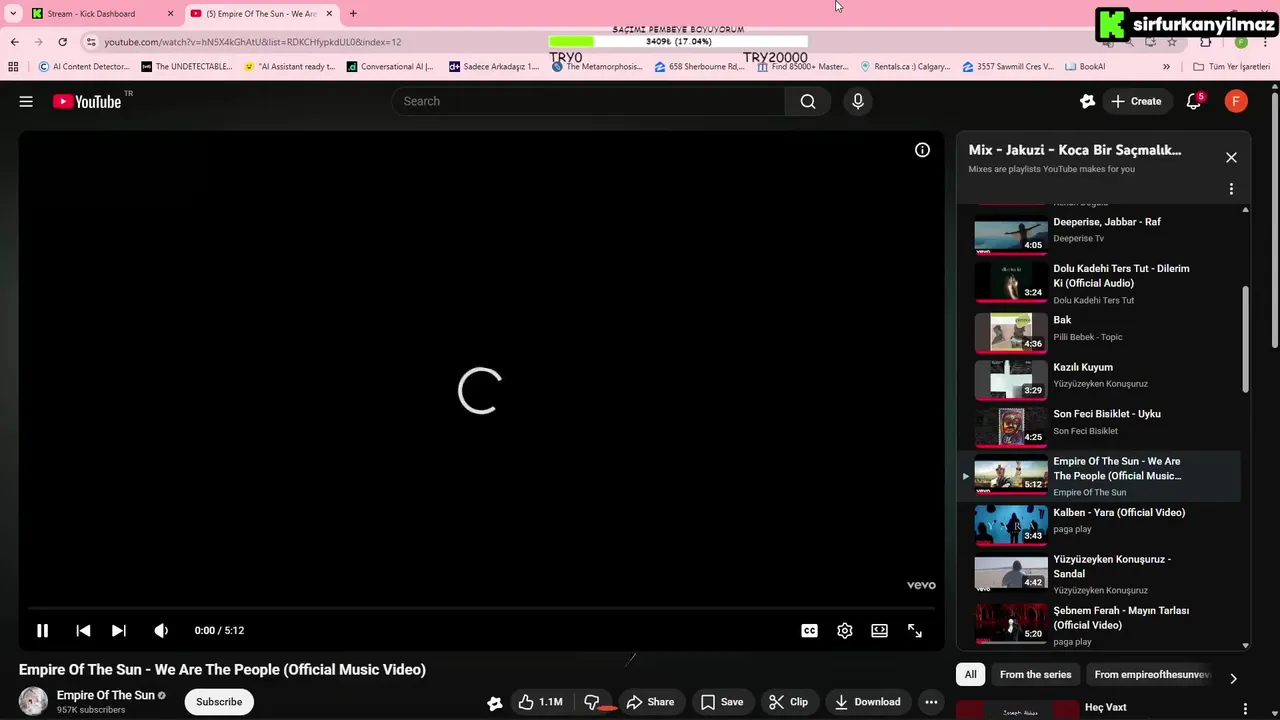Close the Kick Dashboard browser tab

(170, 14)
